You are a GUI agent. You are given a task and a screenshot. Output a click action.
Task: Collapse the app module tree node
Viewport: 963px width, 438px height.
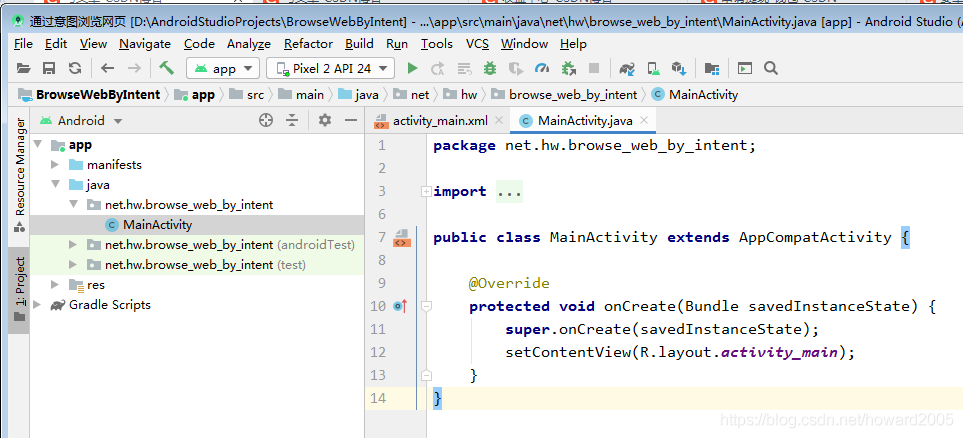[x=38, y=145]
